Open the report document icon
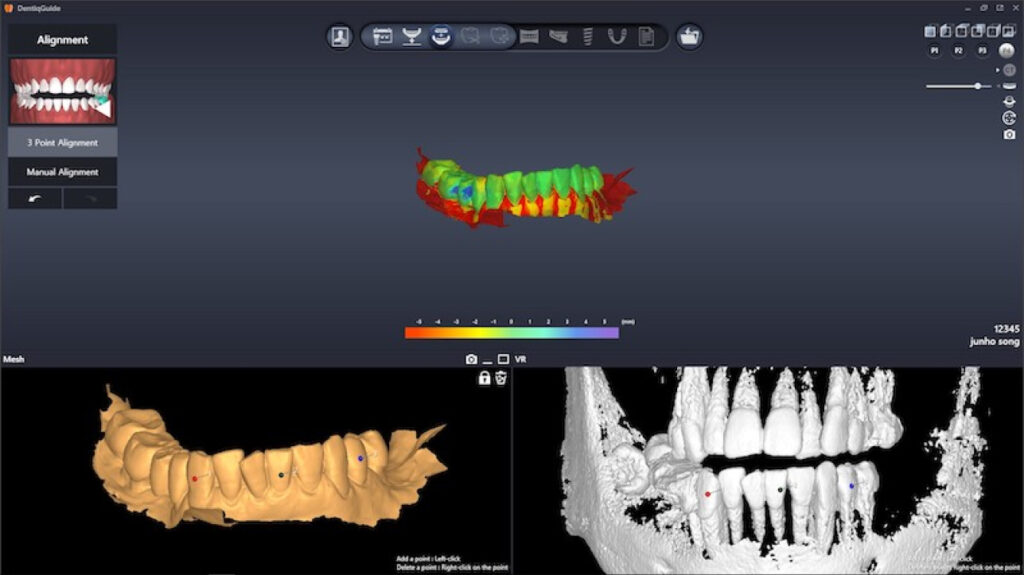 [647, 37]
